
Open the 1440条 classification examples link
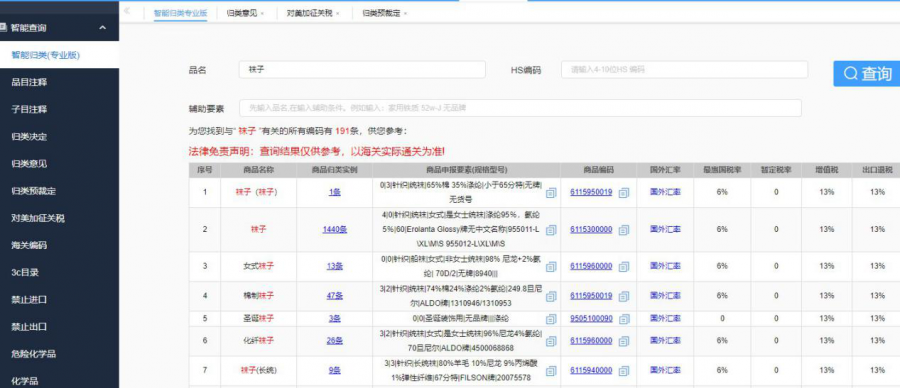pos(335,229)
